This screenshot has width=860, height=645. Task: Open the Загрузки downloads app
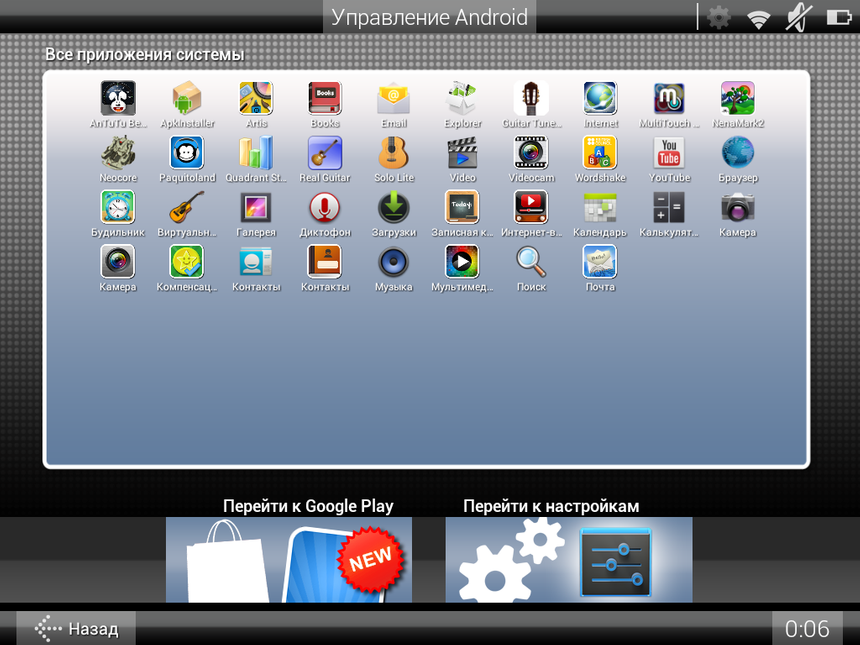pos(393,208)
